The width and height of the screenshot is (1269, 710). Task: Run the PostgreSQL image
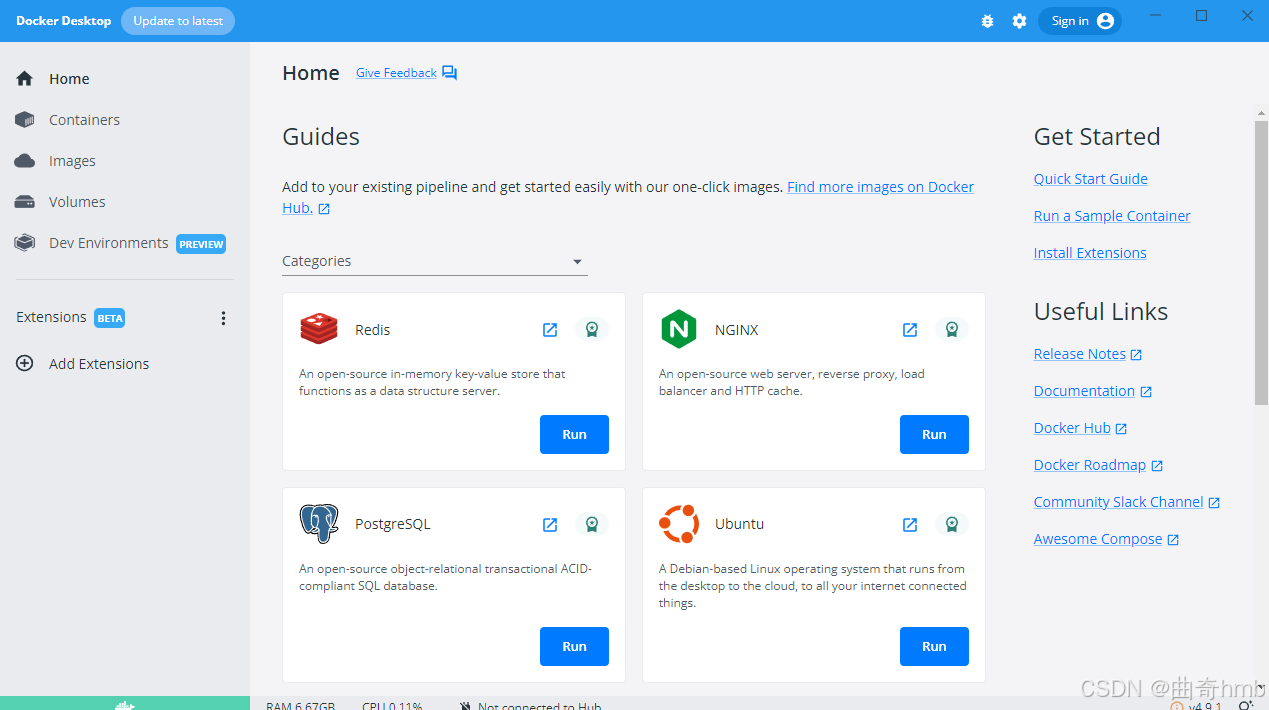(x=574, y=646)
